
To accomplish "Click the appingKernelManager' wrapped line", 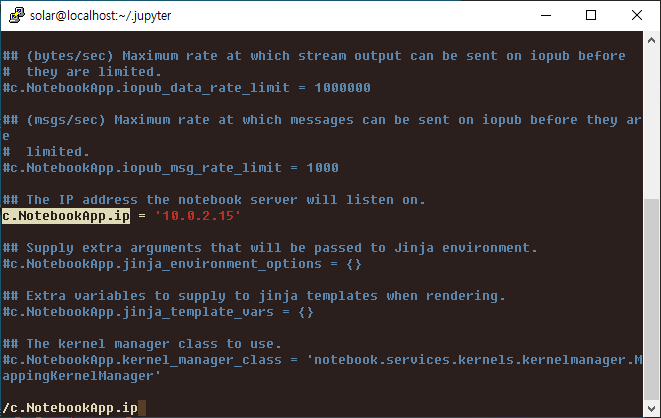I will (82, 376).
